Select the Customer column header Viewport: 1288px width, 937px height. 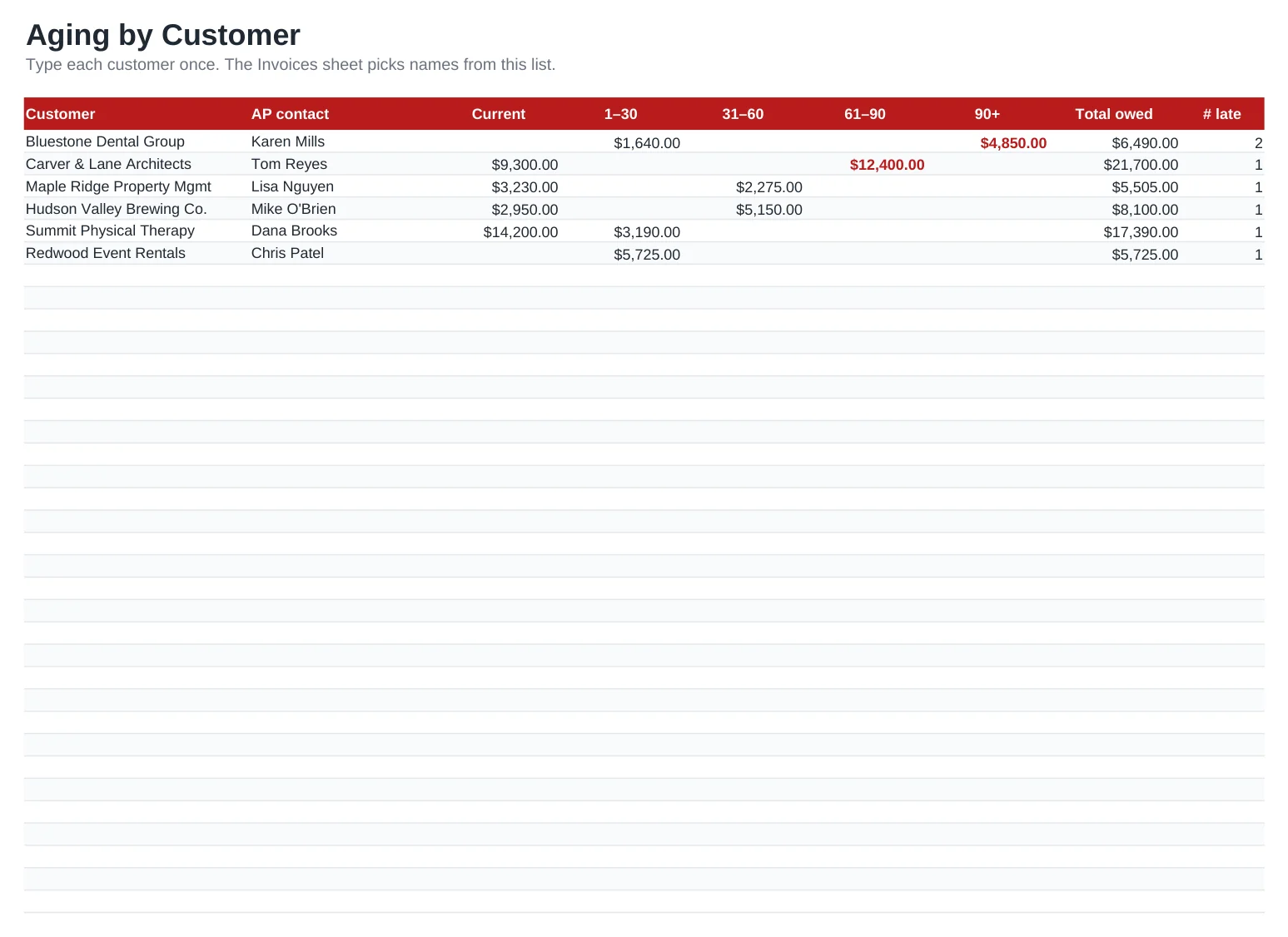pos(60,114)
